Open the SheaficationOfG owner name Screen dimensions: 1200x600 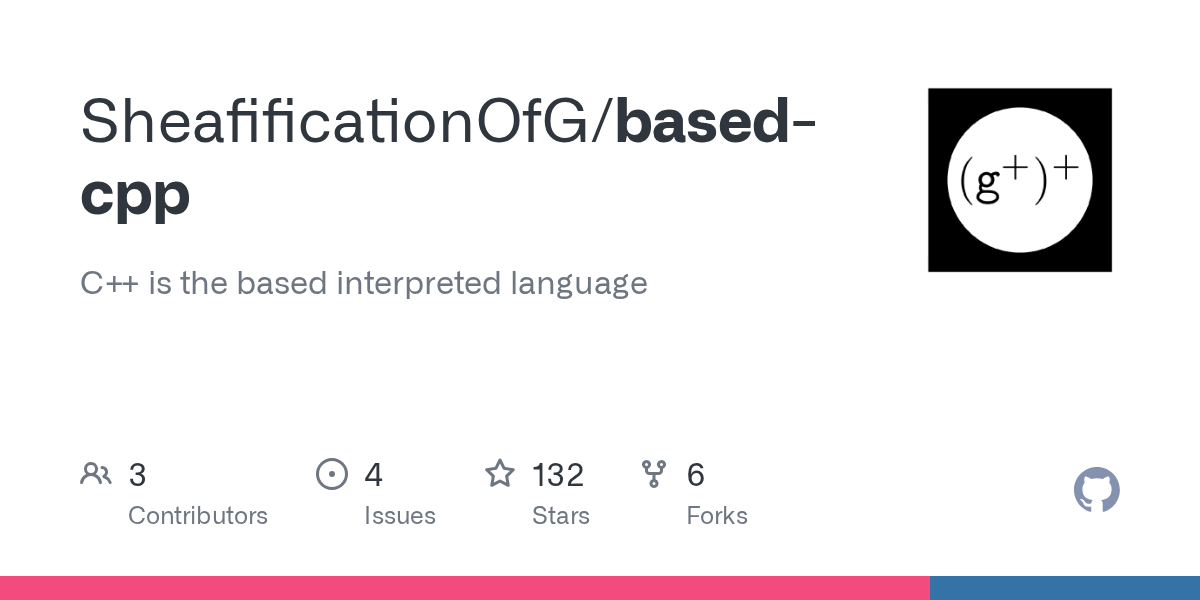tap(340, 120)
